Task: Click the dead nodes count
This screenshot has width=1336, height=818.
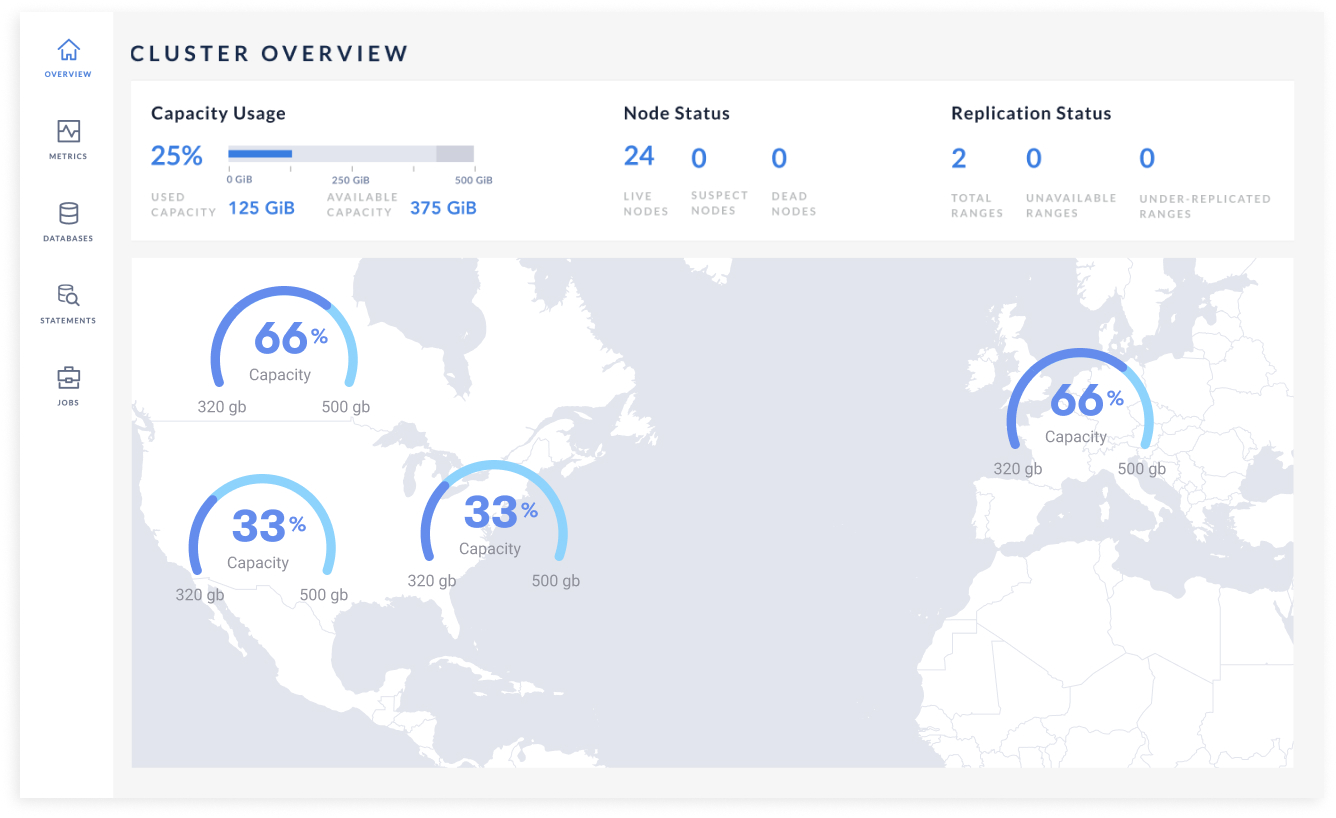Action: [779, 158]
